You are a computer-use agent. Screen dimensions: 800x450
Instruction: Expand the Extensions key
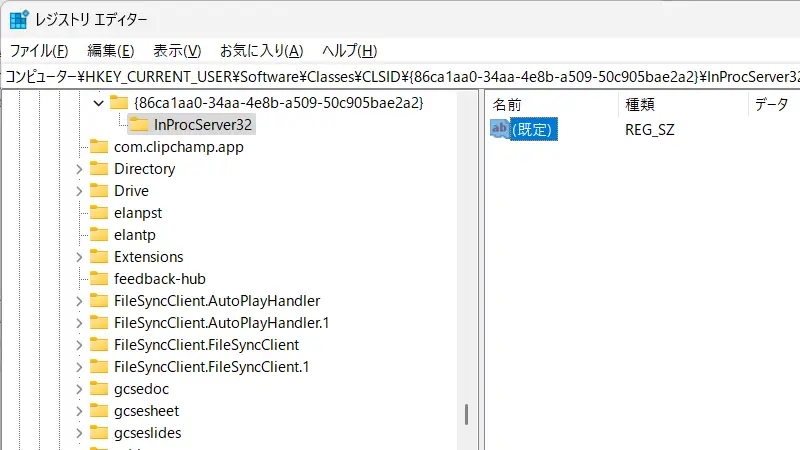(x=79, y=257)
